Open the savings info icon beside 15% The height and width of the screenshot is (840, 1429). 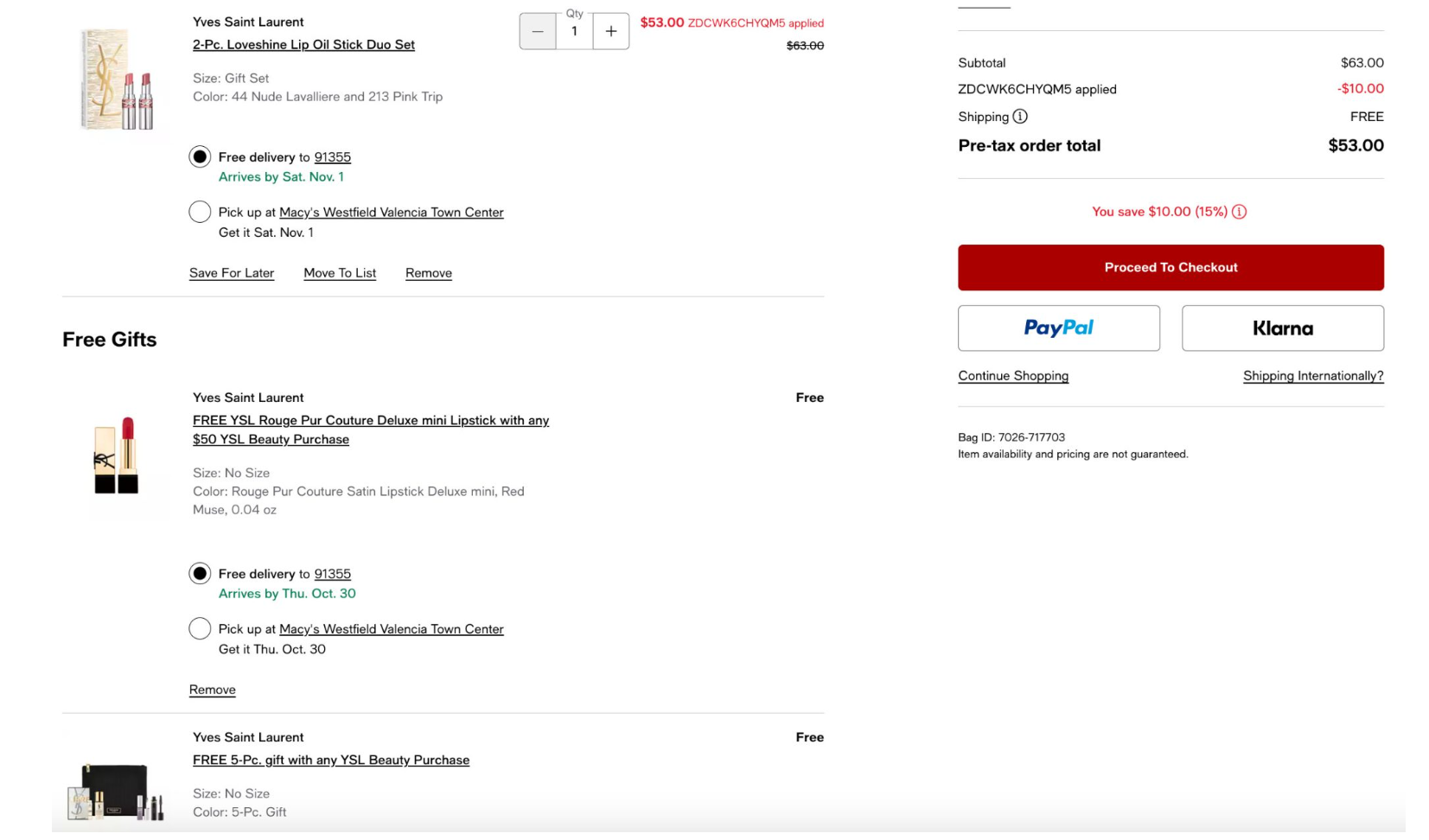click(1239, 212)
